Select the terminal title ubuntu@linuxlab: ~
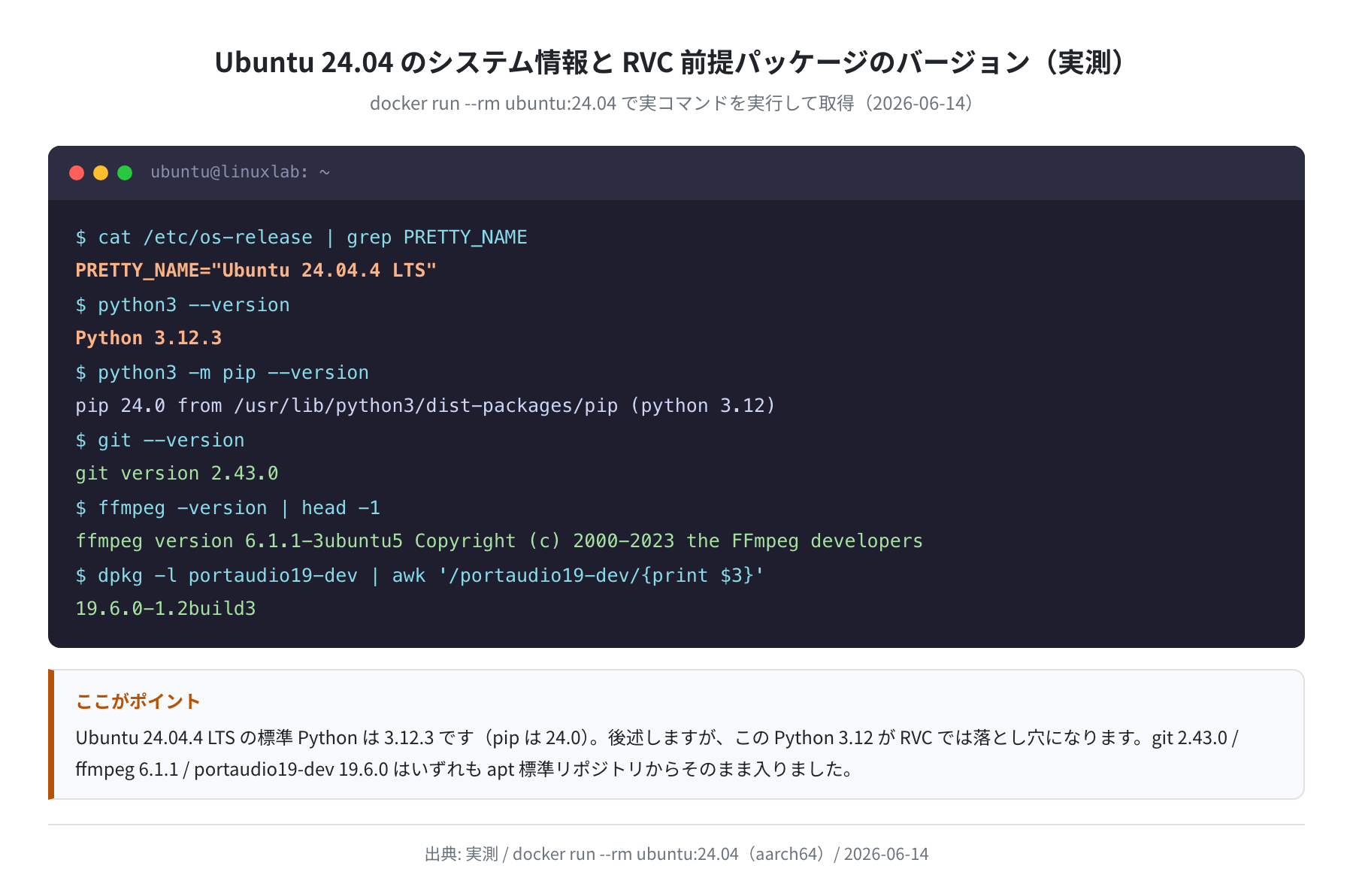This screenshot has width=1353, height=896. [241, 172]
